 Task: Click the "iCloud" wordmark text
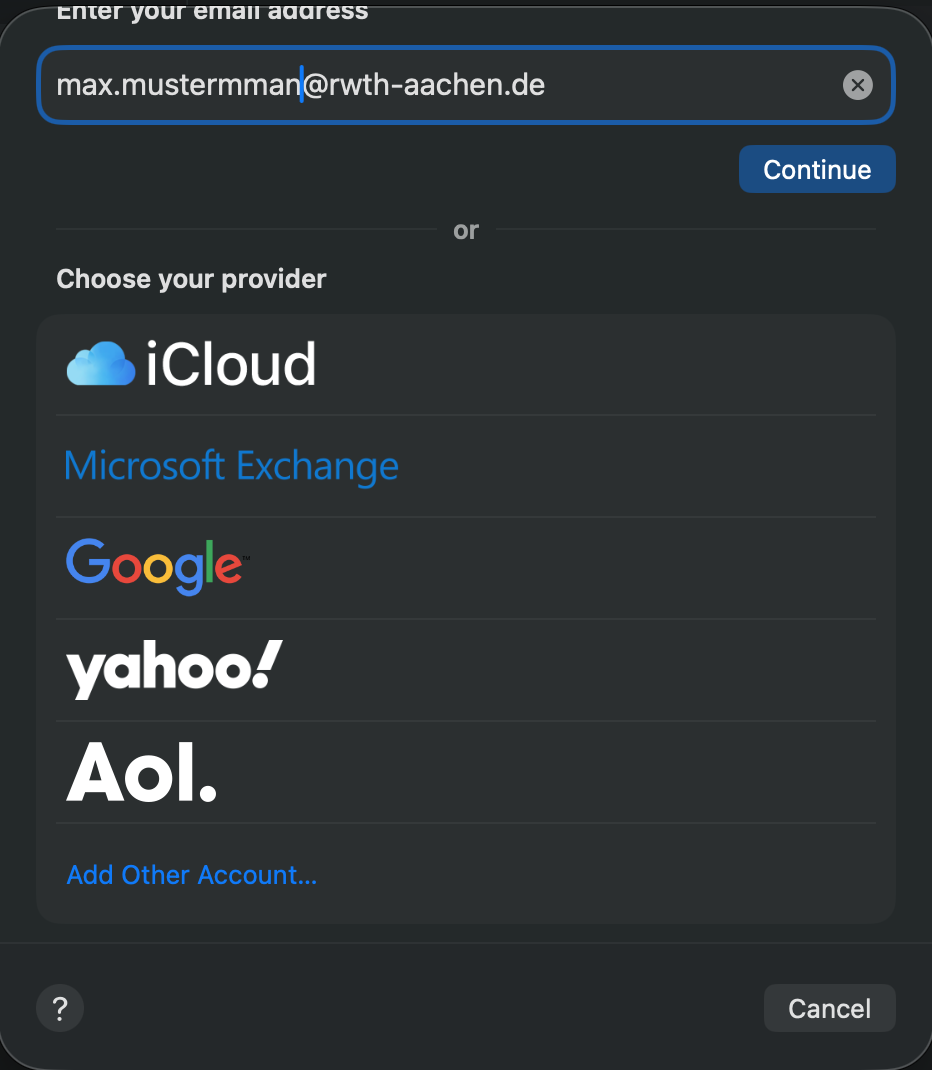click(x=231, y=364)
